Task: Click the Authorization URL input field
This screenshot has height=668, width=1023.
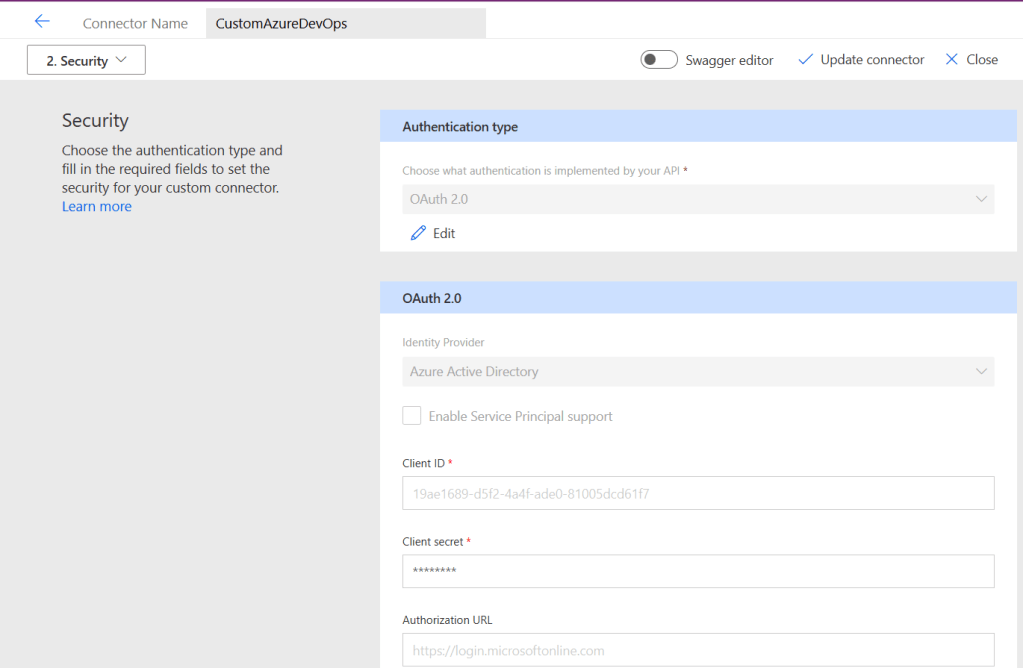Action: (697, 650)
